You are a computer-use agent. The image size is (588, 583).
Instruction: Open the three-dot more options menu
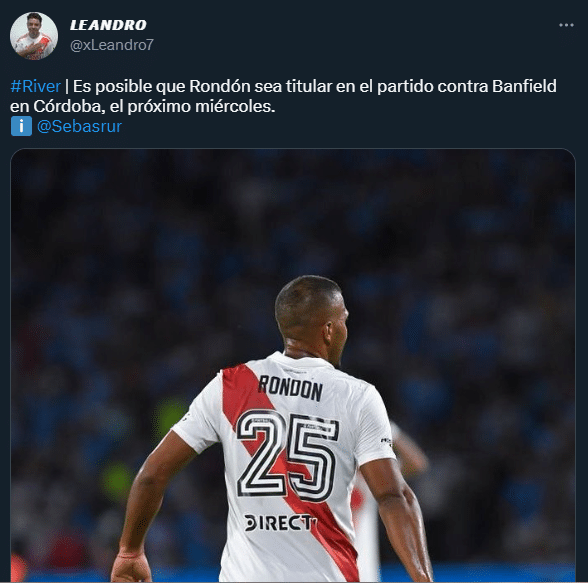(566, 25)
